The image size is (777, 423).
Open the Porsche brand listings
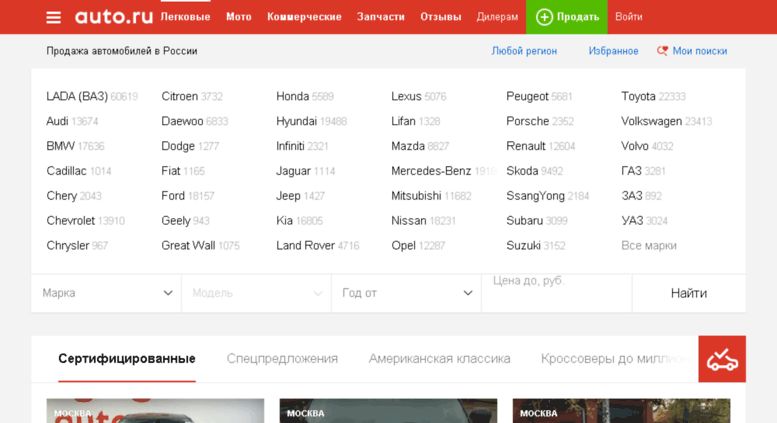click(x=528, y=121)
